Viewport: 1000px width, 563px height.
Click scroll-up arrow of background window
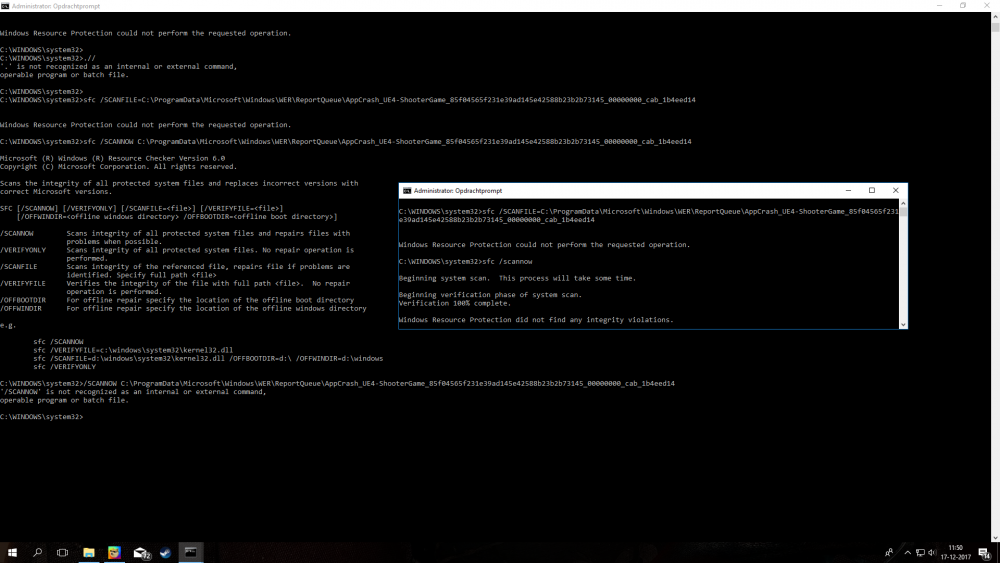click(995, 16)
